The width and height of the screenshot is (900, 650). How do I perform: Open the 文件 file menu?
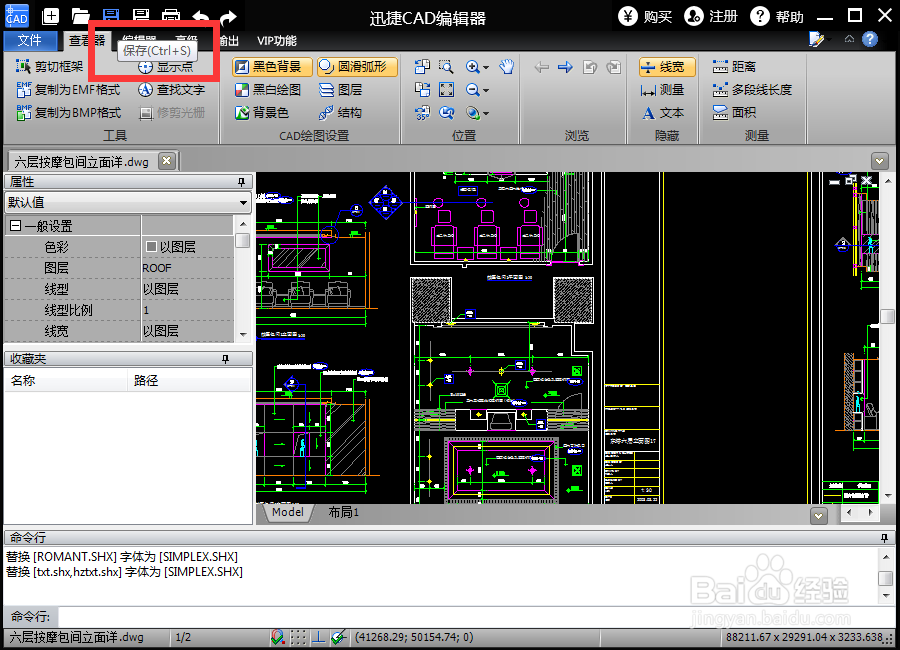30,40
